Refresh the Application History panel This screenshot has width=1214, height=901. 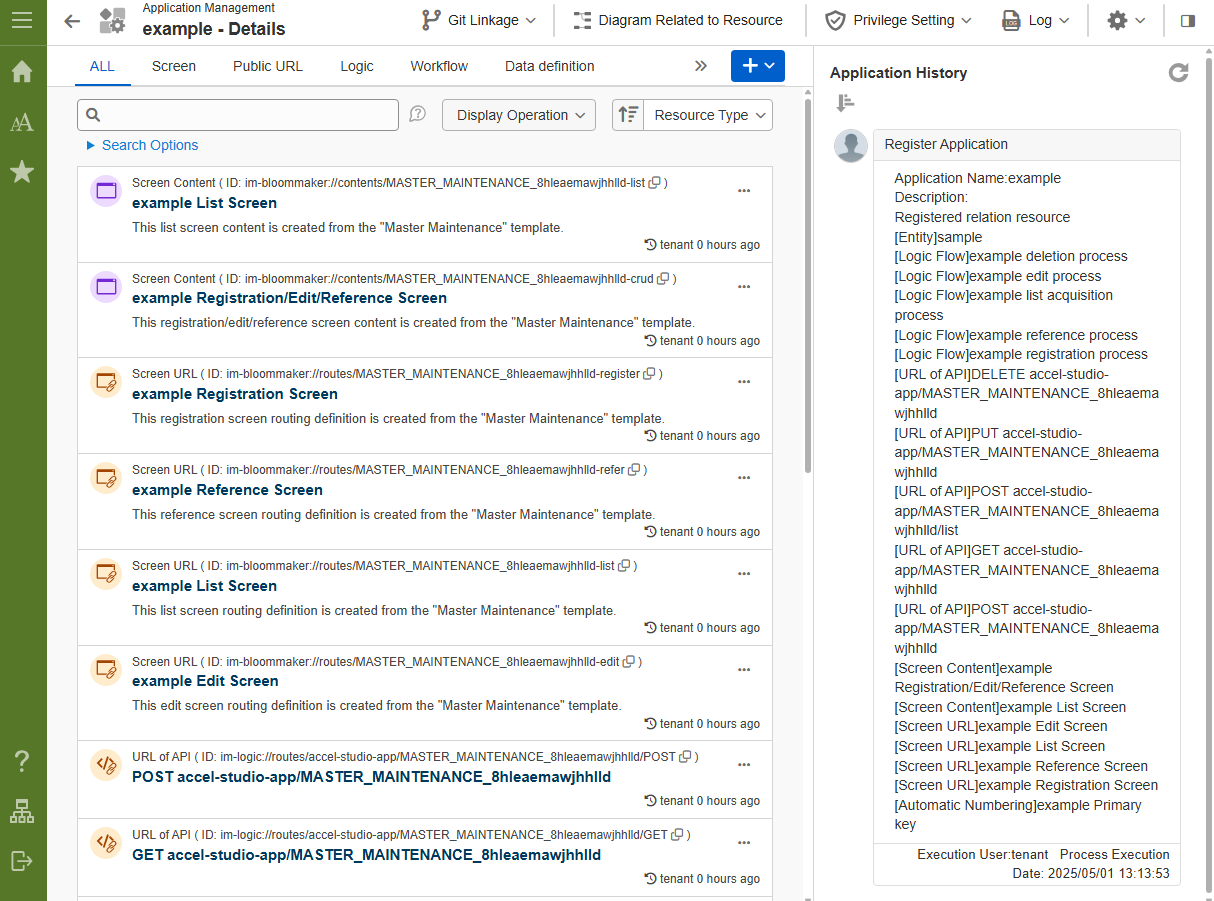pos(1179,72)
